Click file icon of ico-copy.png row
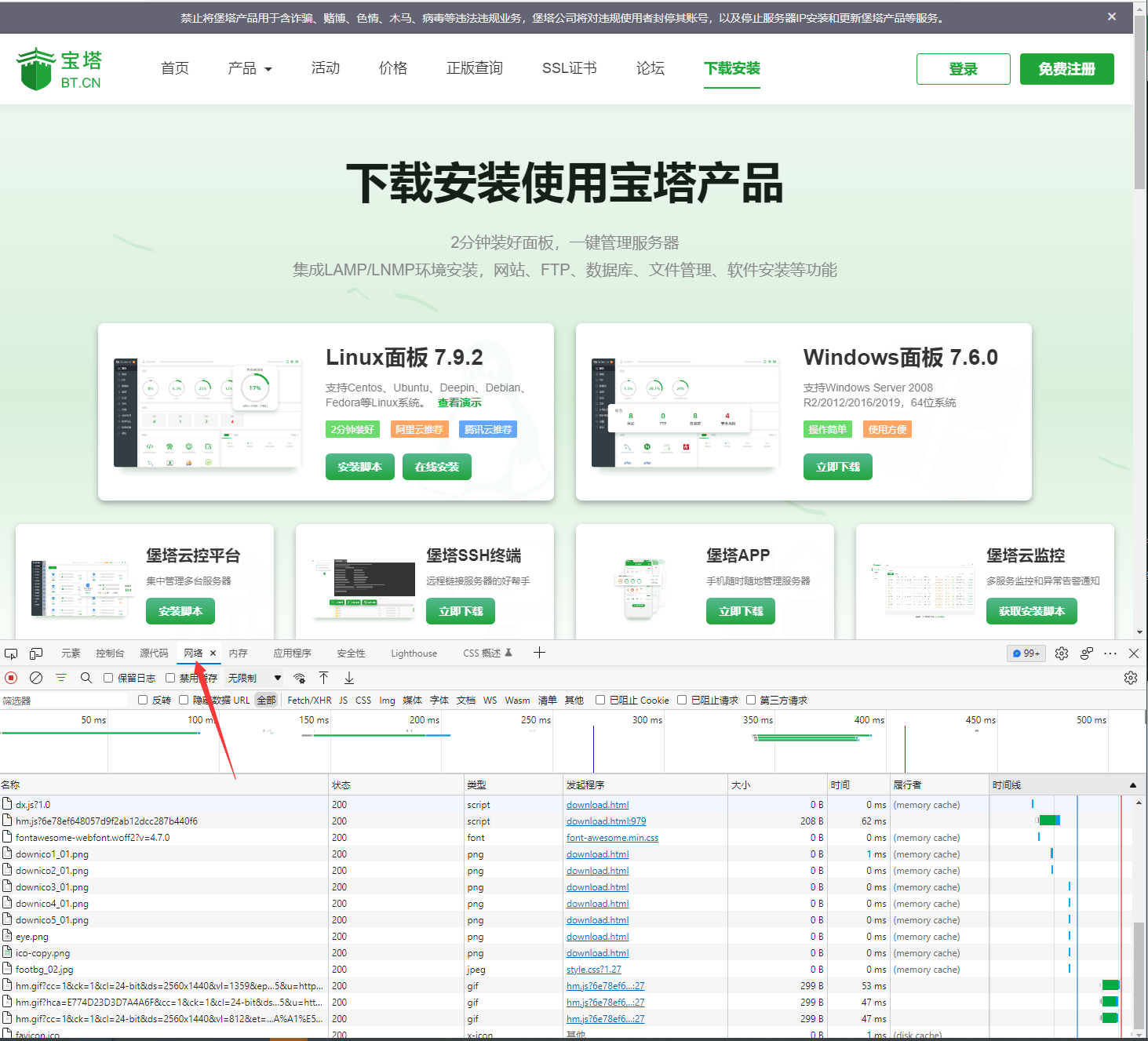Viewport: 1148px width, 1041px height. point(7,952)
